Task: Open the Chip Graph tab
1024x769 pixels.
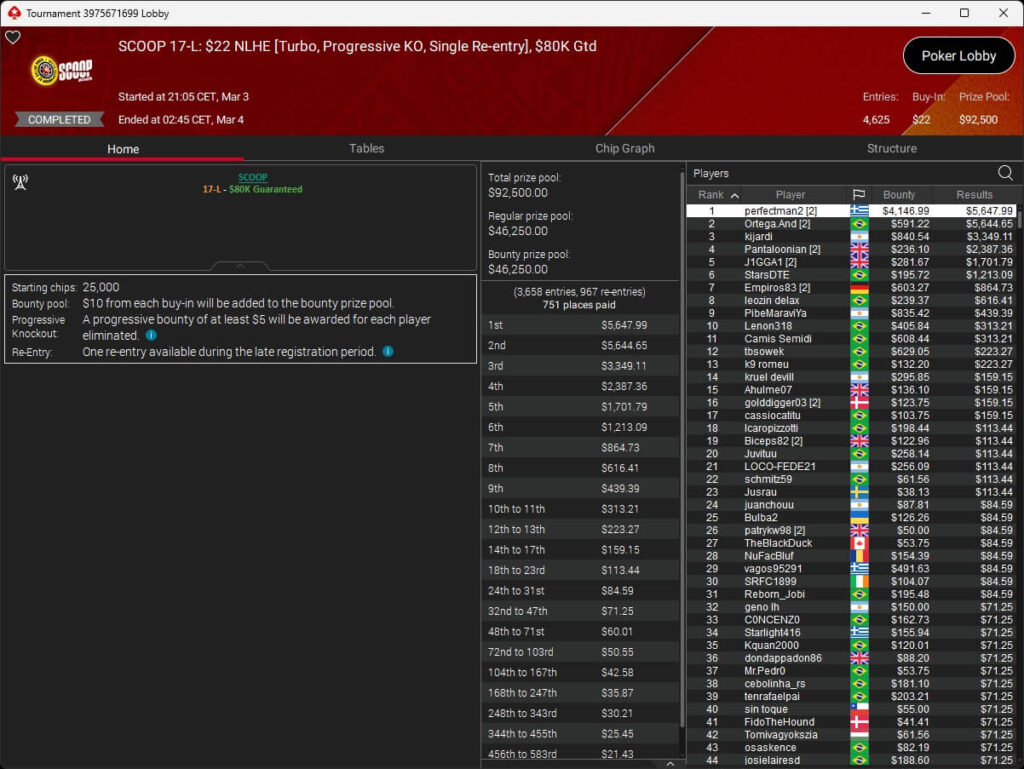Action: (625, 148)
